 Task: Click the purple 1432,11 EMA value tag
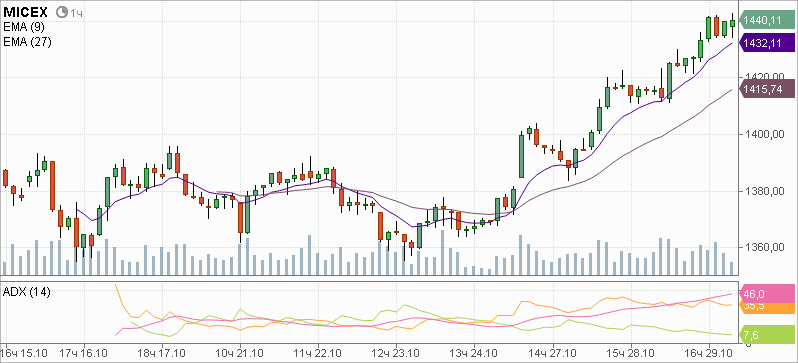pos(767,44)
